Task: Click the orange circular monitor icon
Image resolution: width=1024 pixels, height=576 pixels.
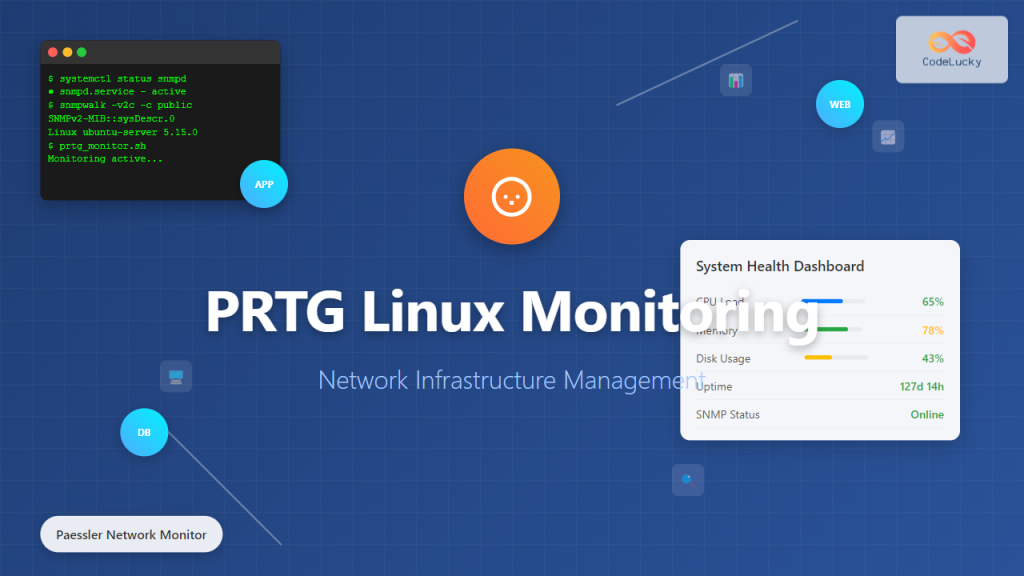Action: point(511,196)
